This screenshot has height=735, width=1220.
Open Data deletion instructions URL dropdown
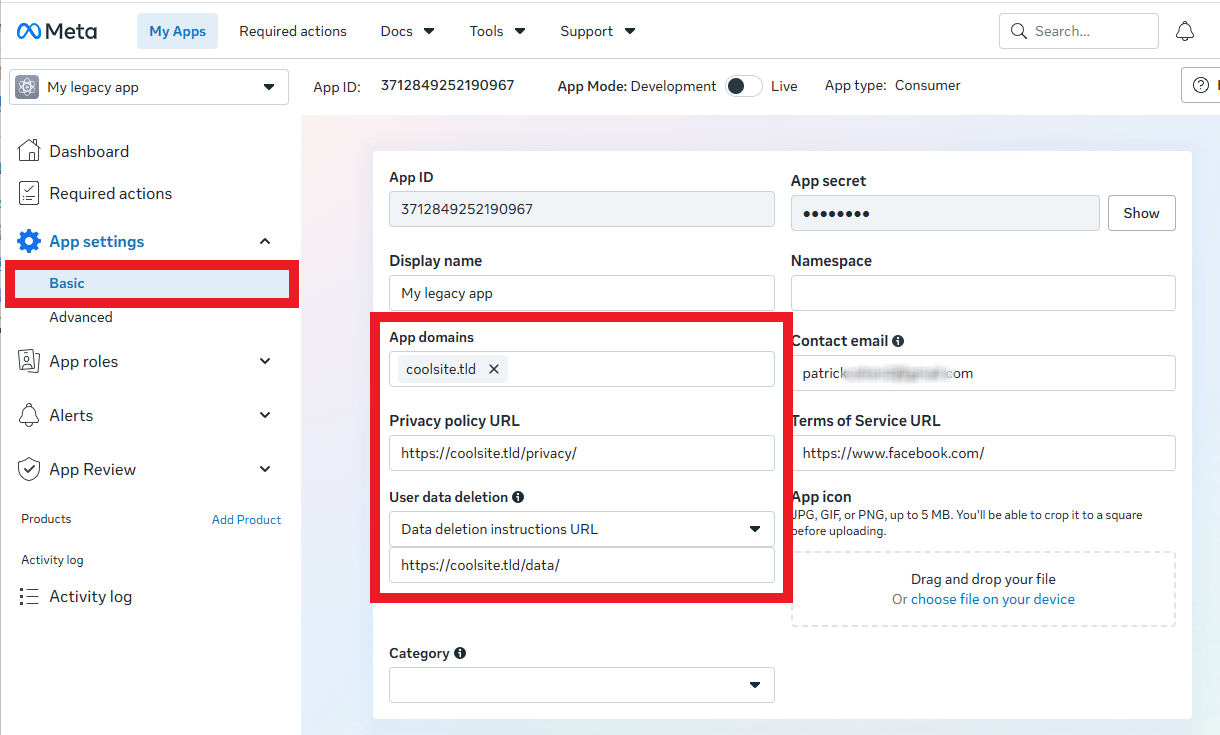(x=582, y=529)
